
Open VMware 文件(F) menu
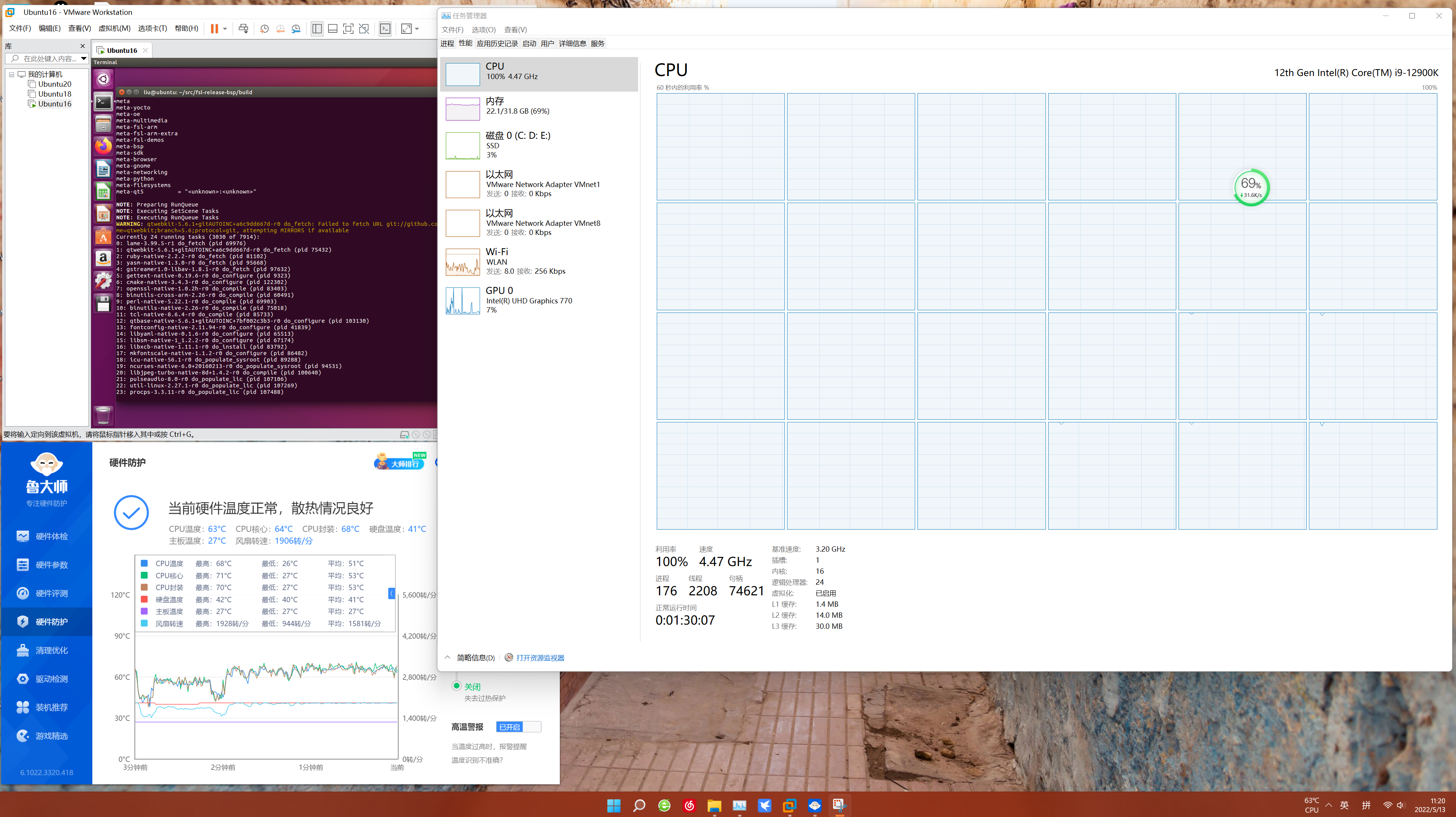coord(20,28)
